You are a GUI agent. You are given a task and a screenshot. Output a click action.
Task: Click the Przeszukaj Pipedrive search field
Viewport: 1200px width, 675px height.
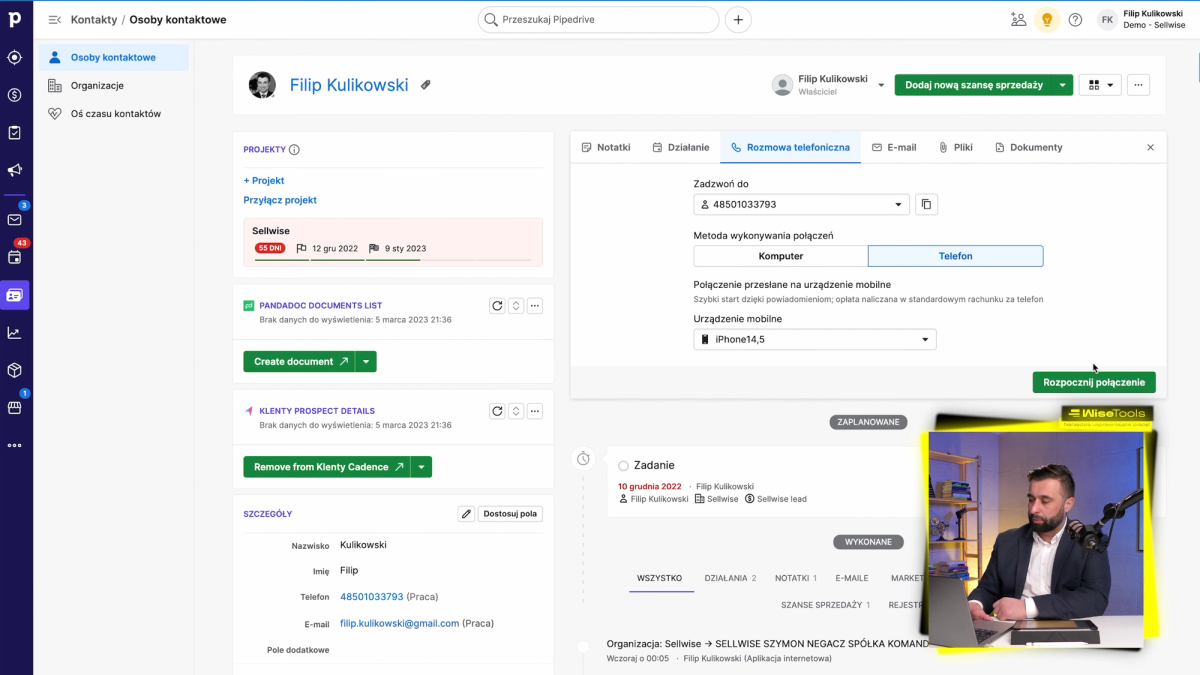click(598, 20)
